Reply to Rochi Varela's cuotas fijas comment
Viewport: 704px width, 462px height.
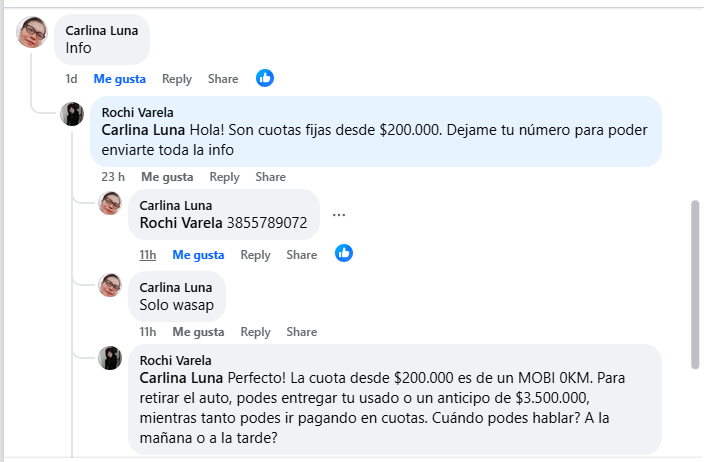(x=224, y=177)
